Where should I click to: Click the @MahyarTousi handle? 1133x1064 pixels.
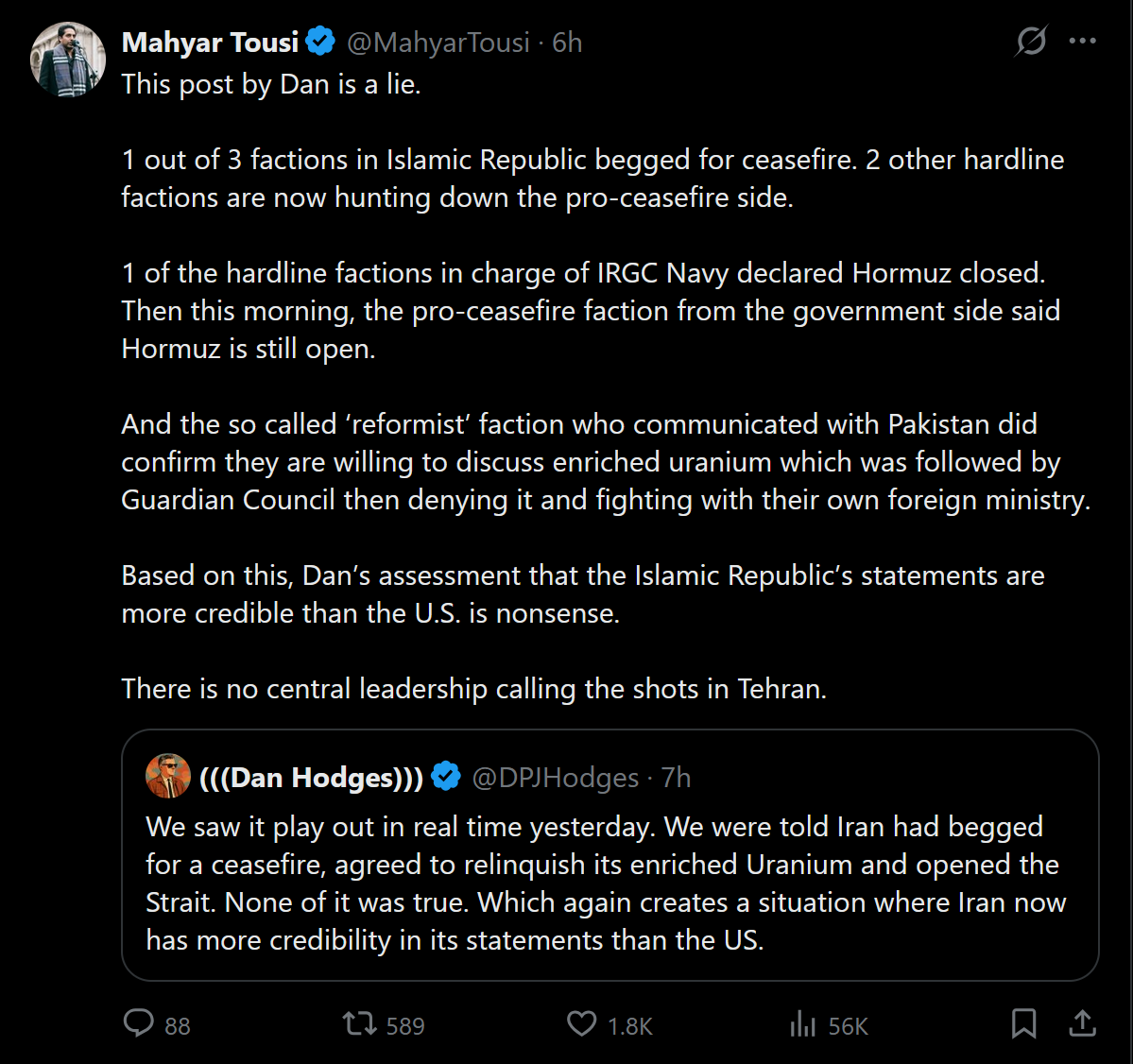[438, 43]
